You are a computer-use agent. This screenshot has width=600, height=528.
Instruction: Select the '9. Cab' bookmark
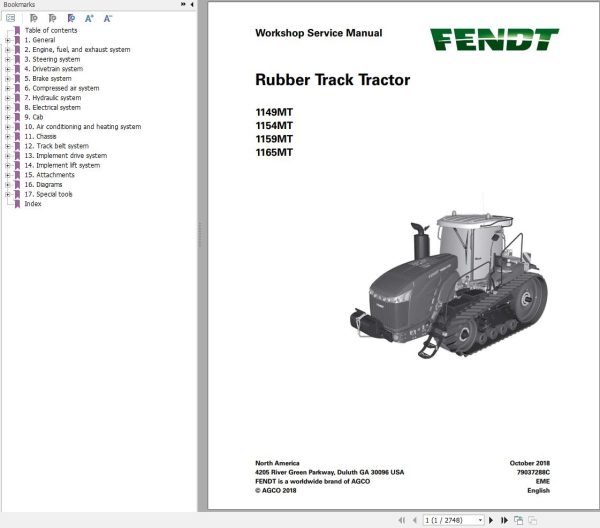coord(34,117)
